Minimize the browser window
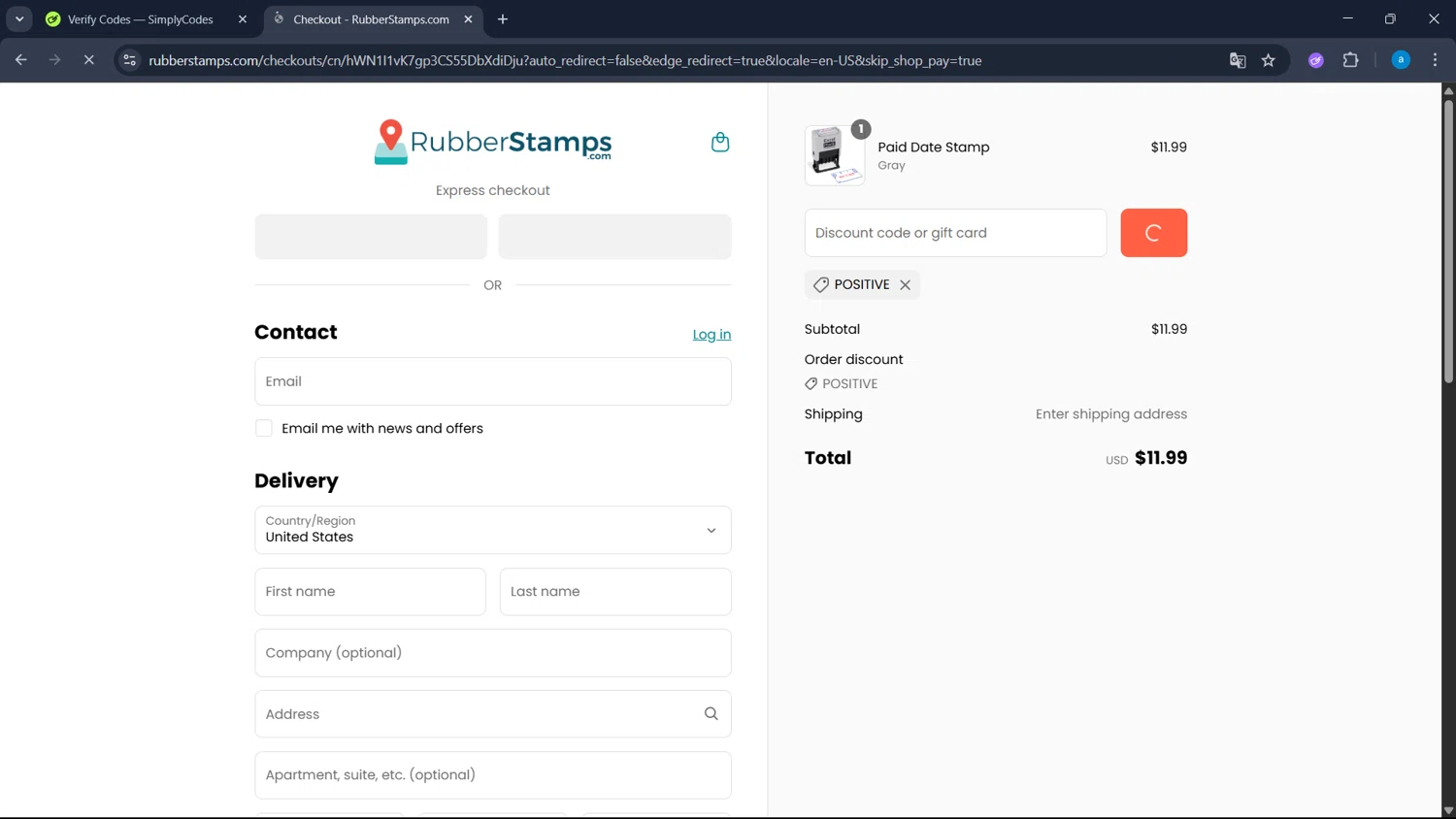Image resolution: width=1456 pixels, height=819 pixels. [1347, 18]
